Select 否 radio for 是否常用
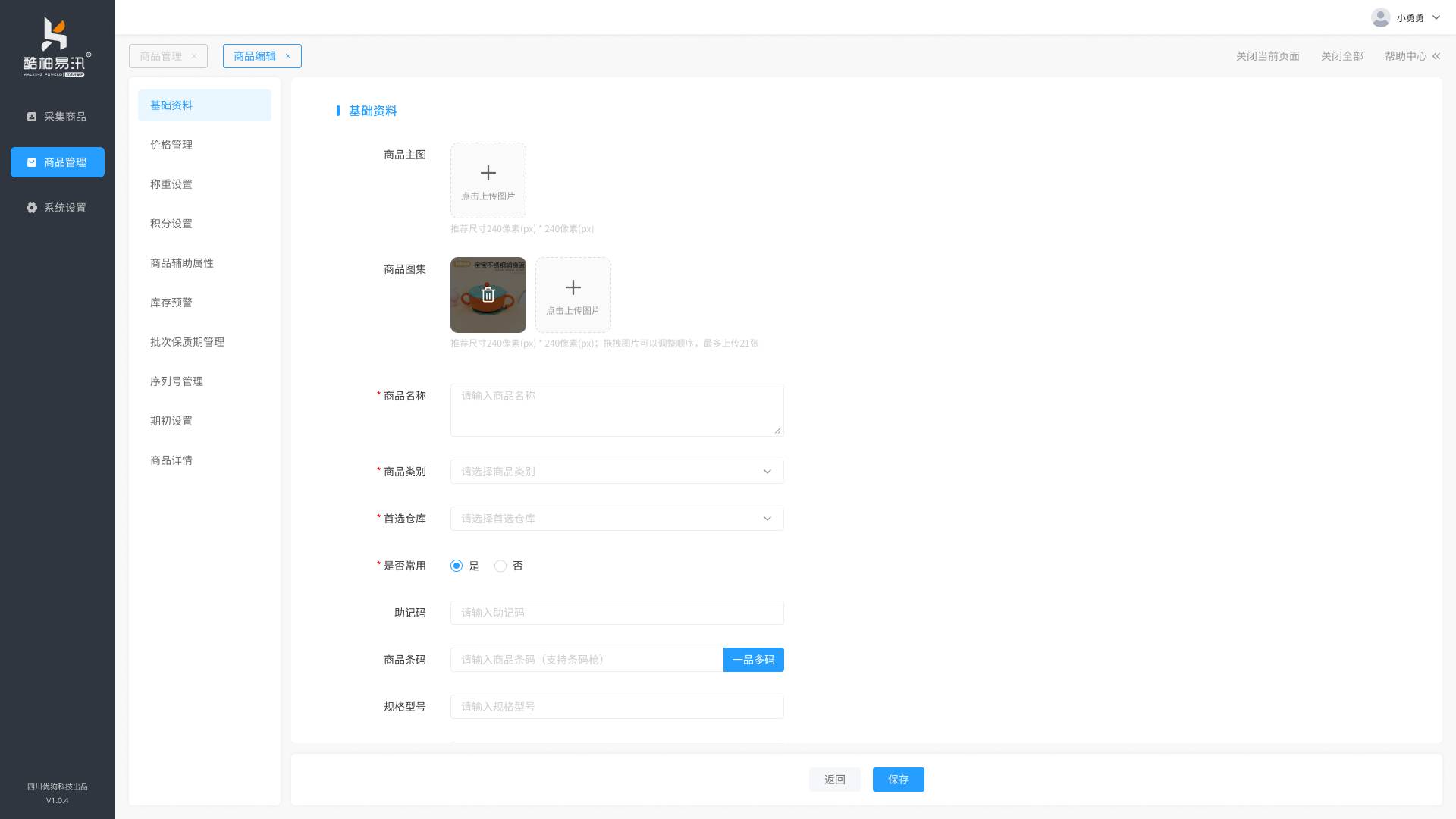The width and height of the screenshot is (1456, 819). tap(500, 566)
